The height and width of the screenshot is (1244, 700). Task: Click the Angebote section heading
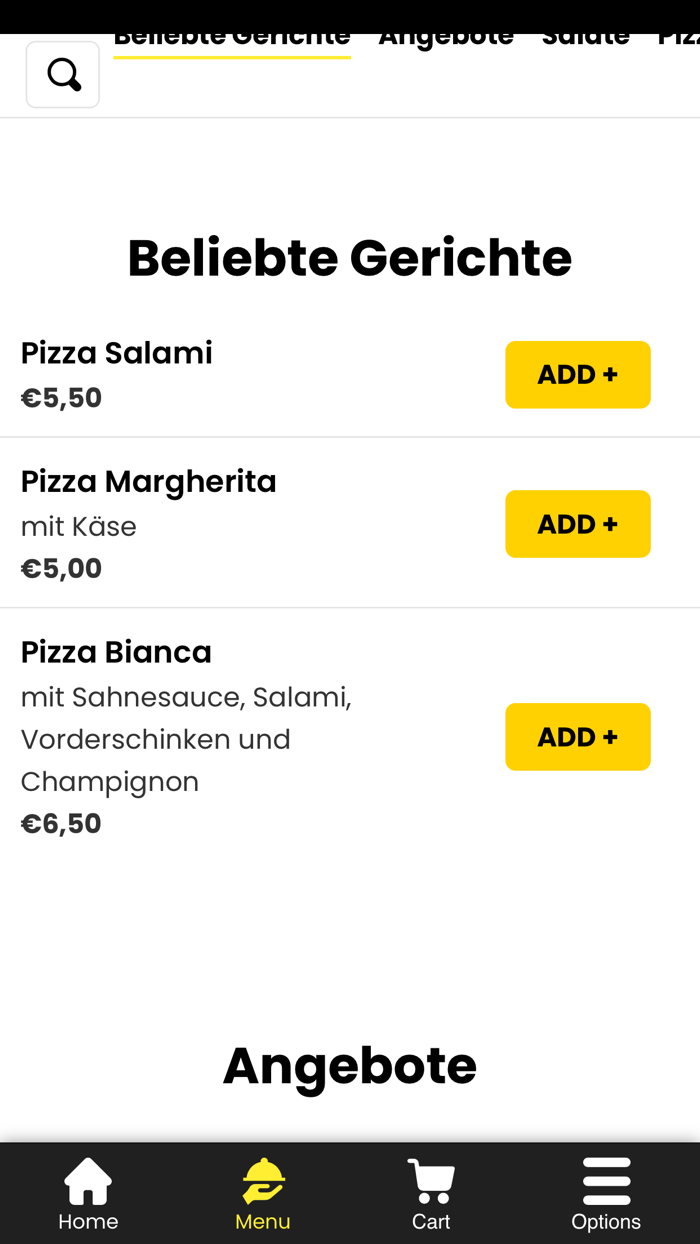point(350,1066)
